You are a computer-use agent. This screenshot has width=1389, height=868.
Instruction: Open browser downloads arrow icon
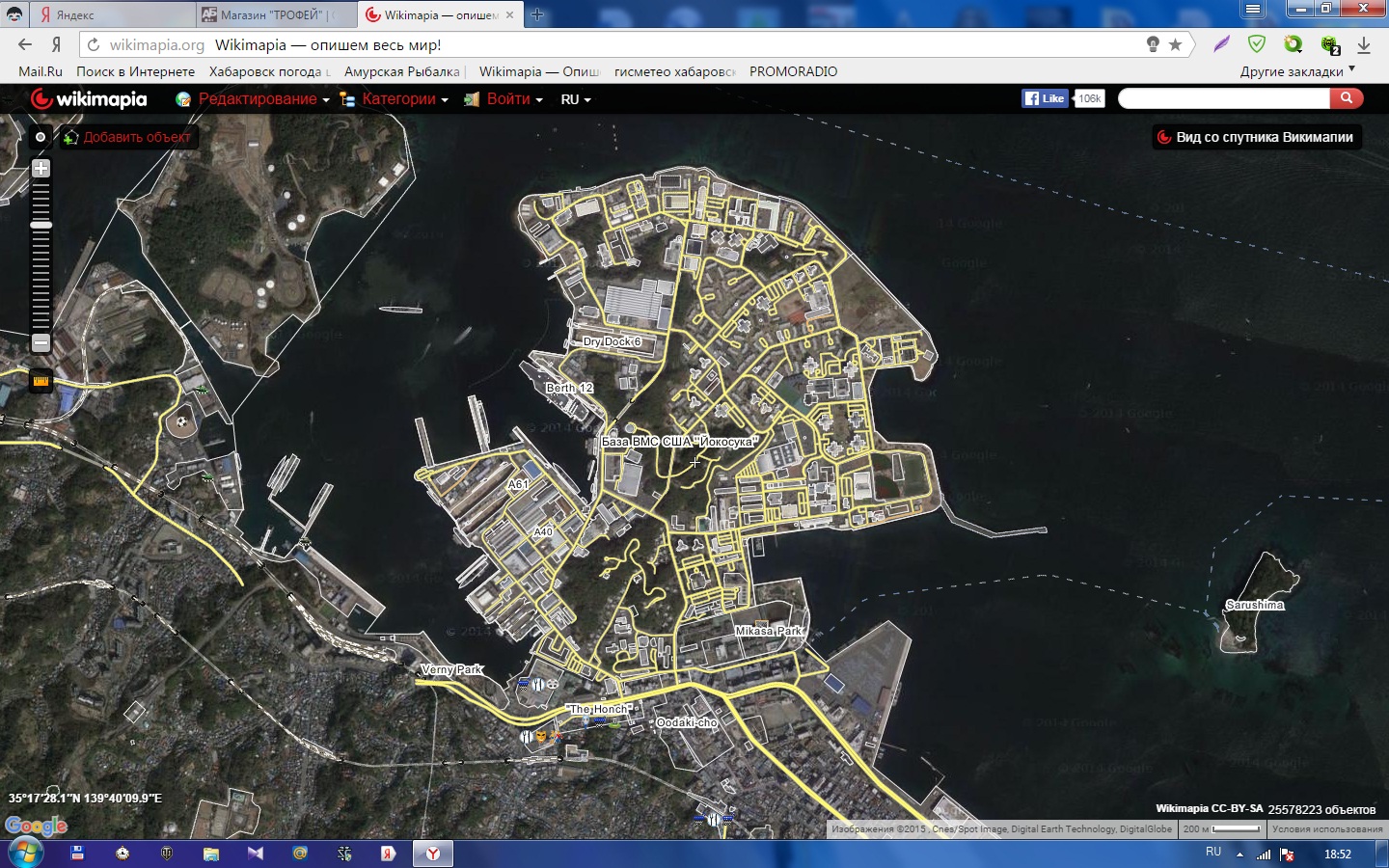tap(1364, 44)
